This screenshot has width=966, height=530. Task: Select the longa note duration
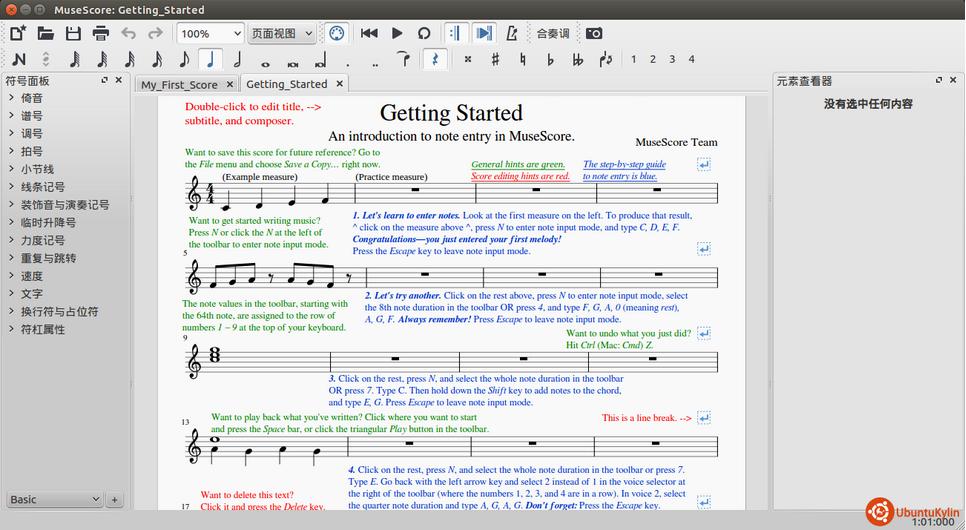click(x=320, y=60)
